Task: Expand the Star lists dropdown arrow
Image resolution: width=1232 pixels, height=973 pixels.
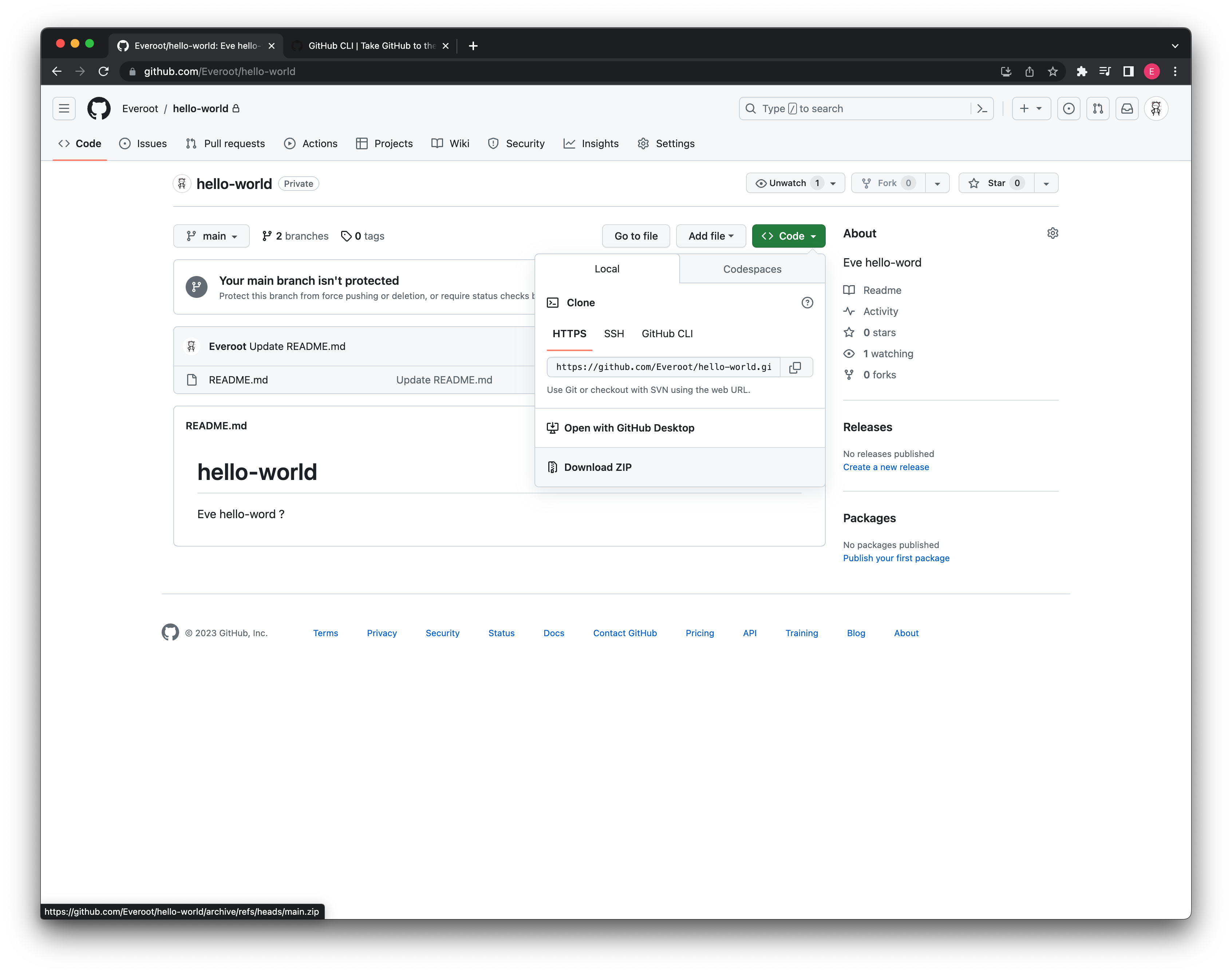Action: pos(1046,183)
